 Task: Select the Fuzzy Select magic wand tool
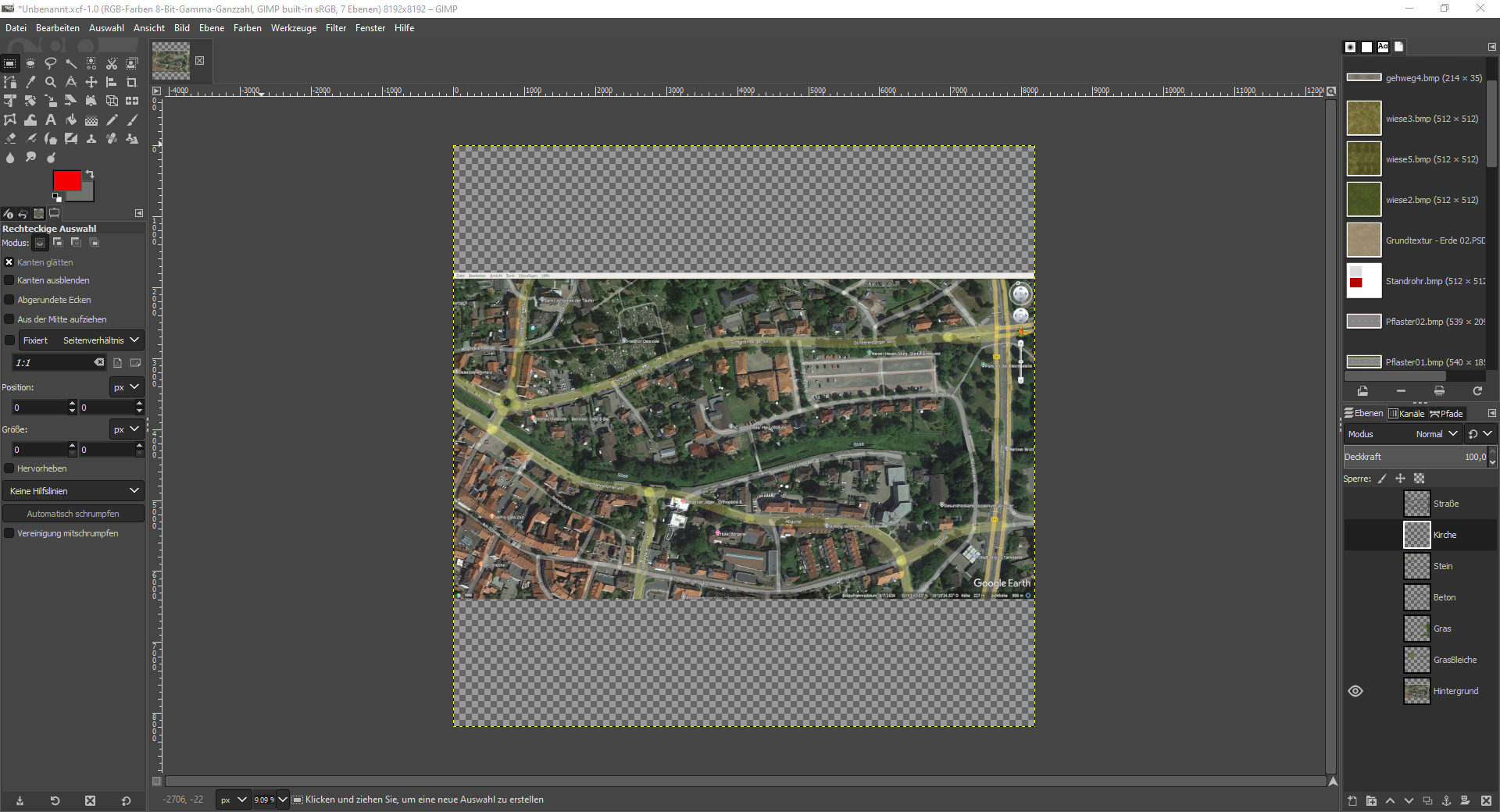[x=71, y=63]
